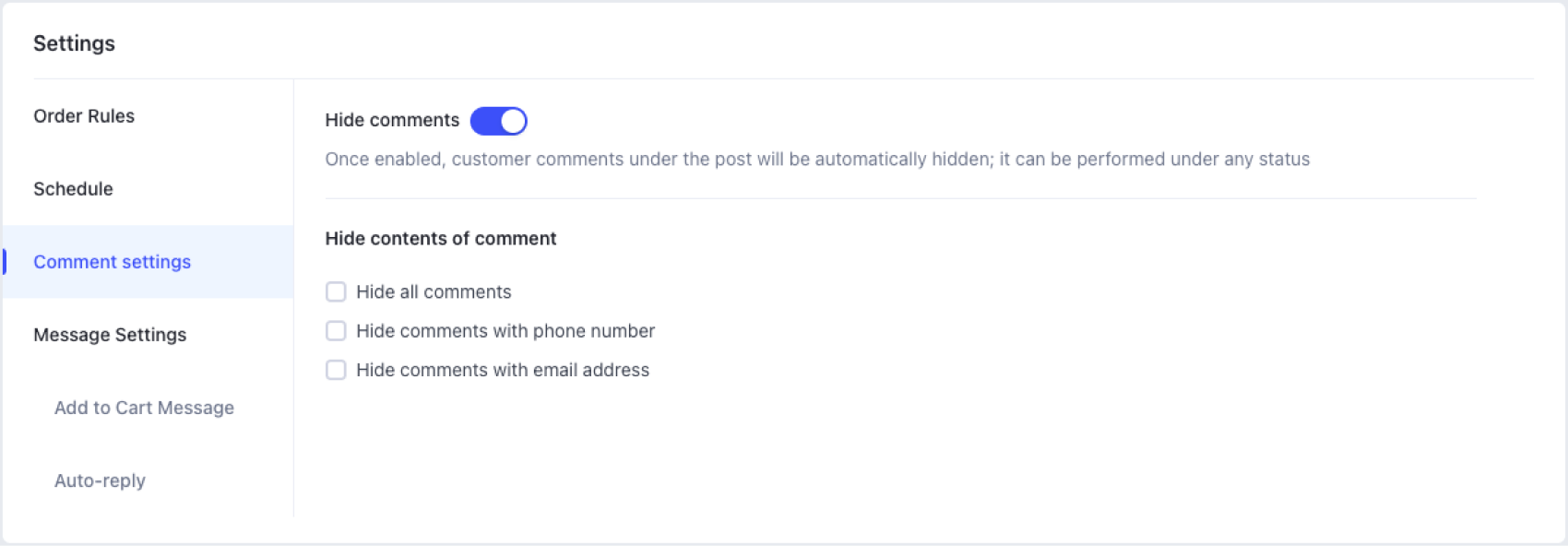Viewport: 1568px width, 546px height.
Task: Open the Auto-reply sub-item
Action: pyautogui.click(x=100, y=481)
